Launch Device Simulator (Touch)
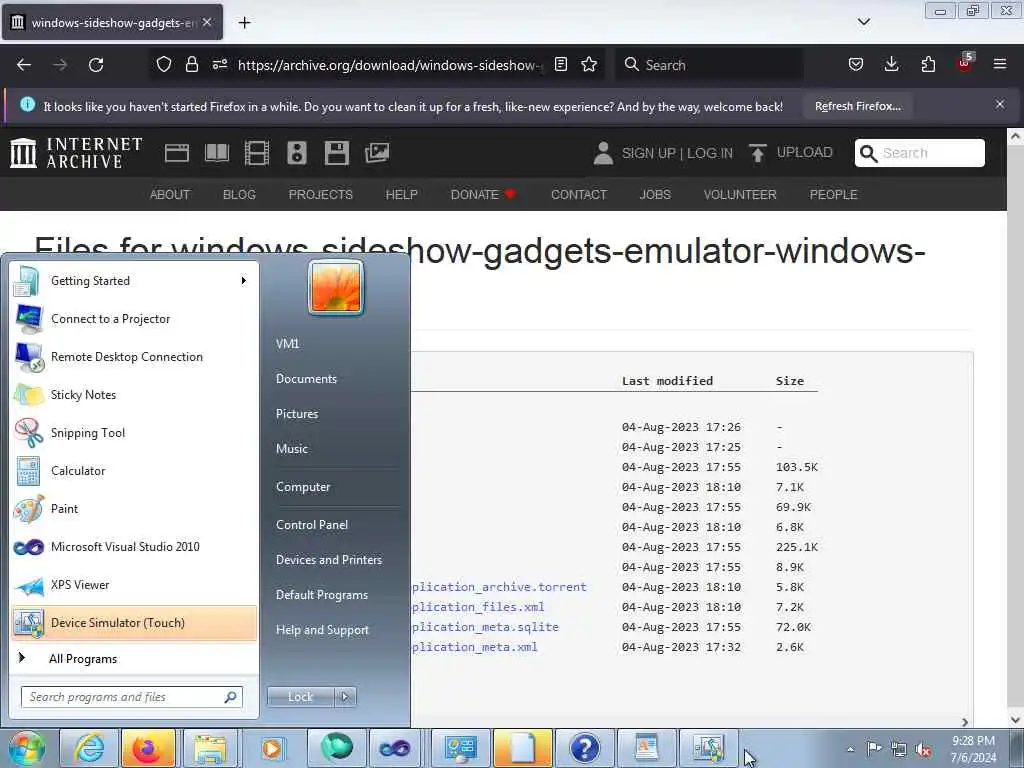This screenshot has width=1024, height=768. pyautogui.click(x=134, y=623)
